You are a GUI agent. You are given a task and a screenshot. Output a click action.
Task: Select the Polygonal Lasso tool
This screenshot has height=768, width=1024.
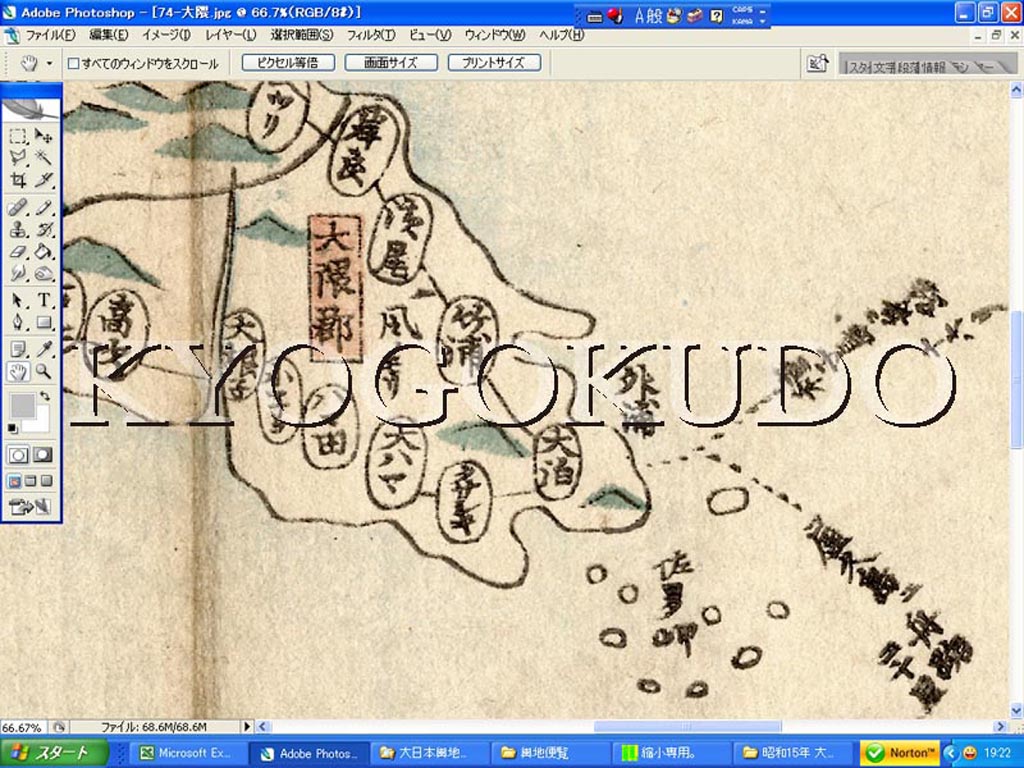click(18, 157)
